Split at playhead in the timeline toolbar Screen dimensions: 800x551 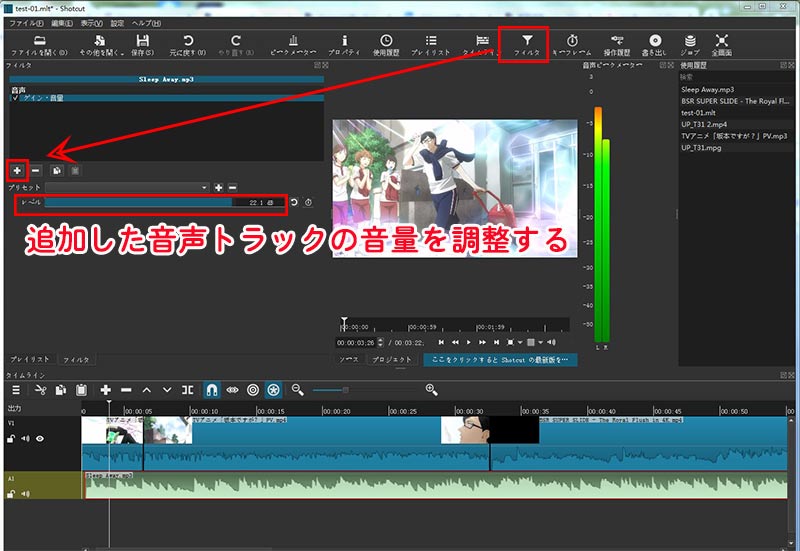(x=187, y=390)
